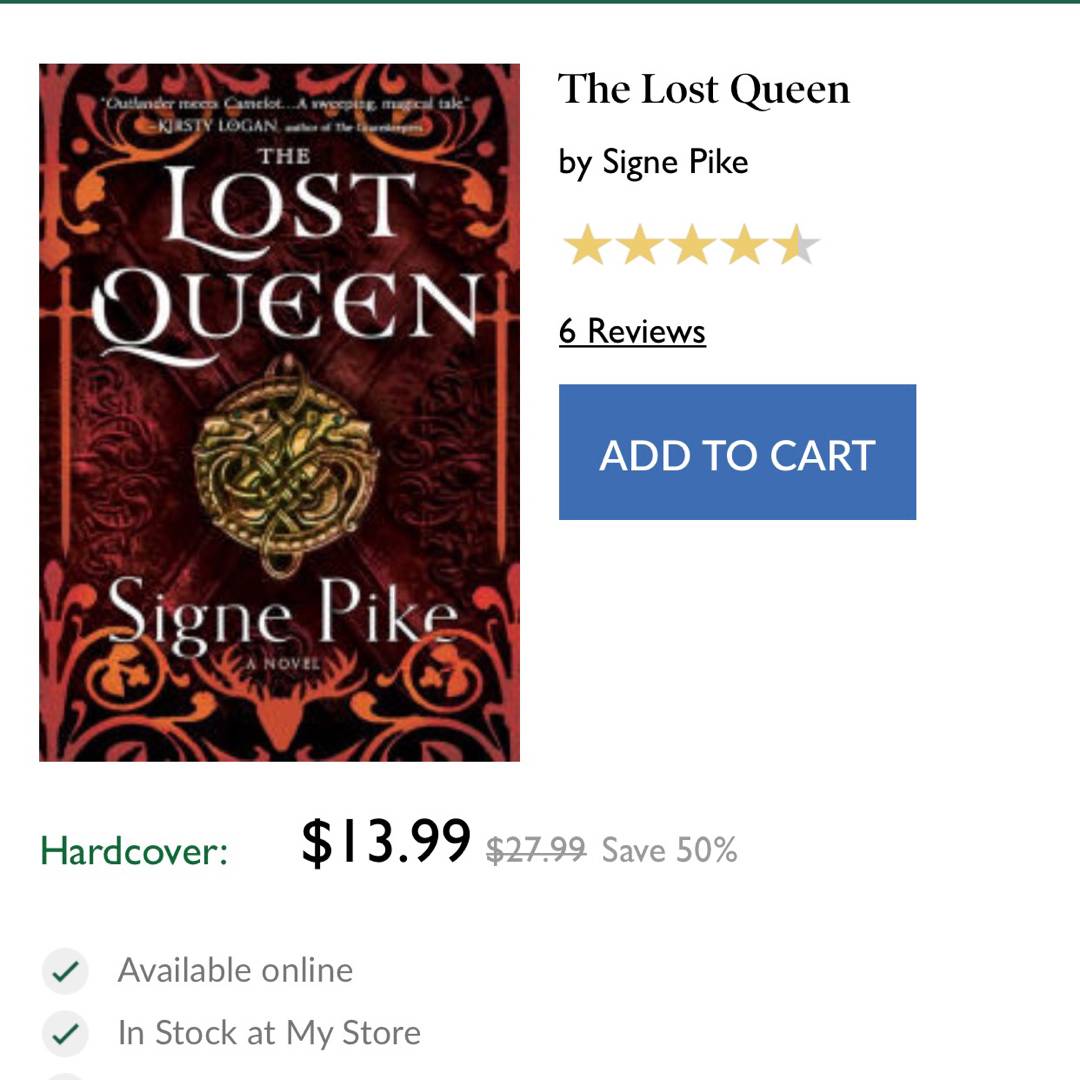1080x1080 pixels.
Task: Click the checkmark icon beside Available online
Action: pyautogui.click(x=65, y=971)
